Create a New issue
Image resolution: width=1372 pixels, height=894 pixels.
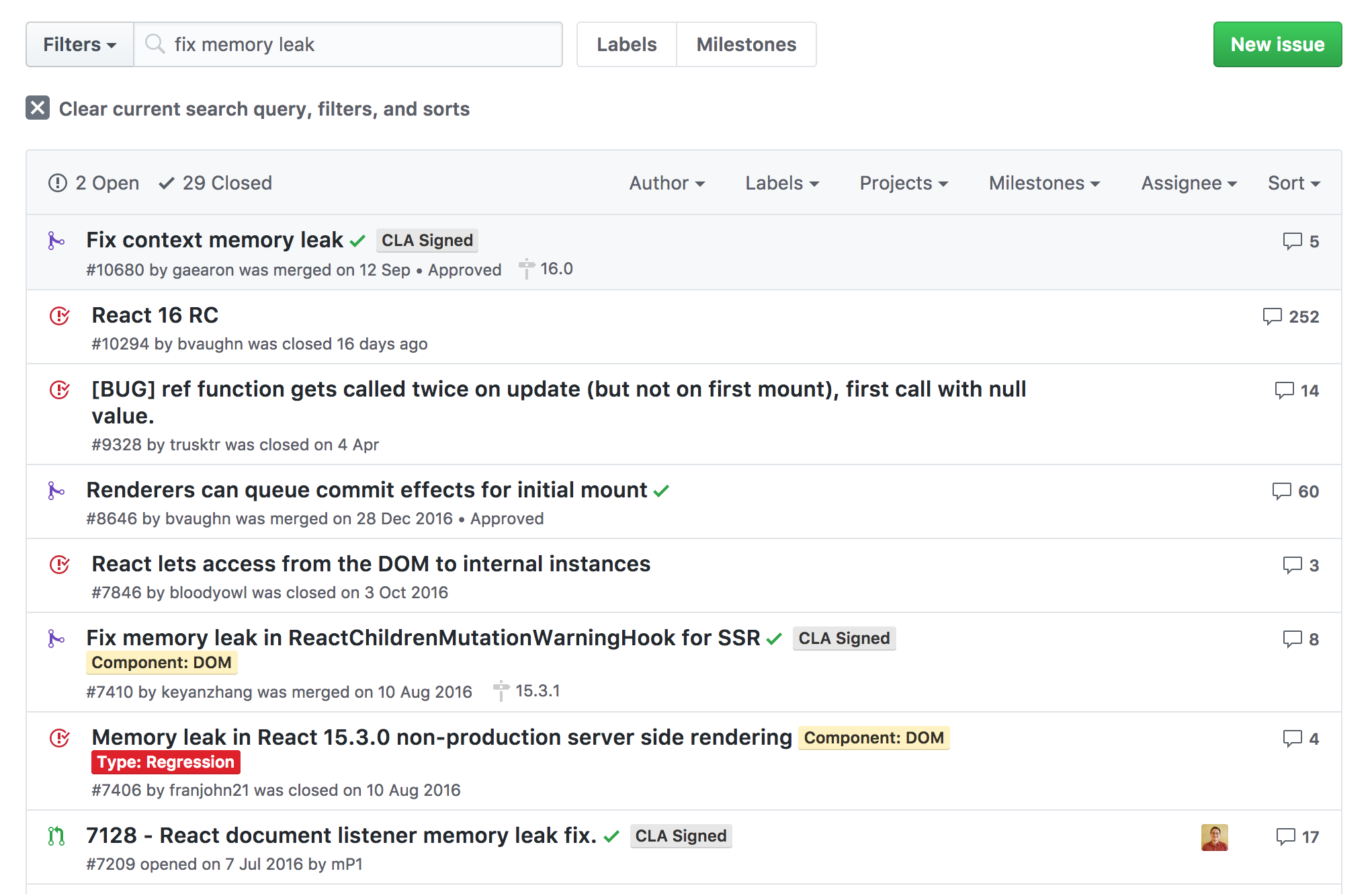[x=1277, y=44]
